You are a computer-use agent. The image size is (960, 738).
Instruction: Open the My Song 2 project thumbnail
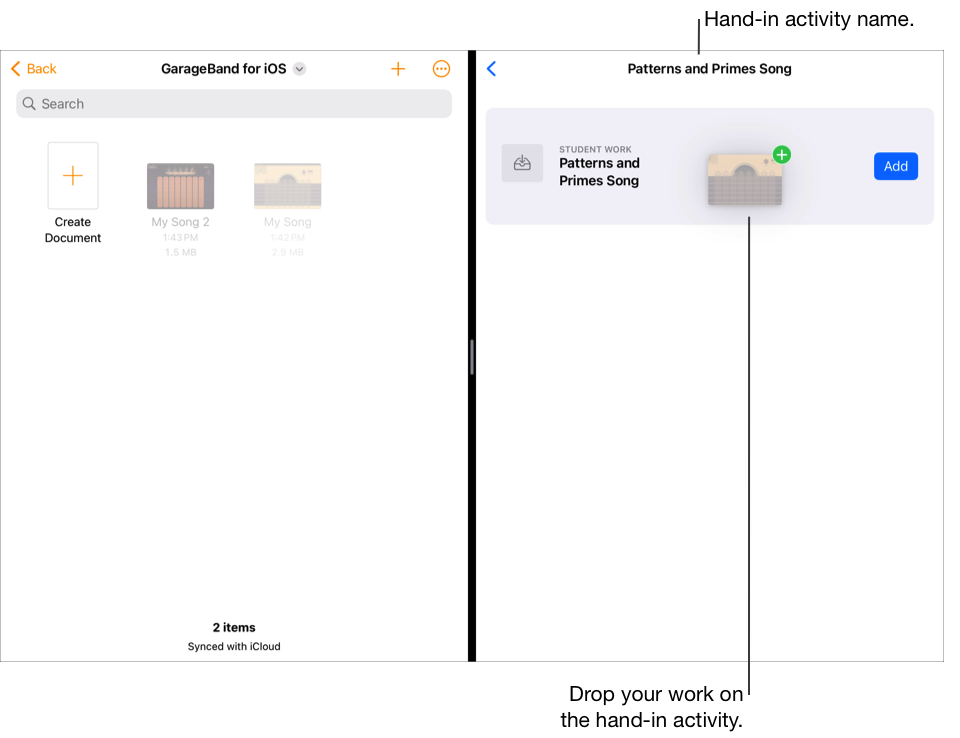coord(180,185)
